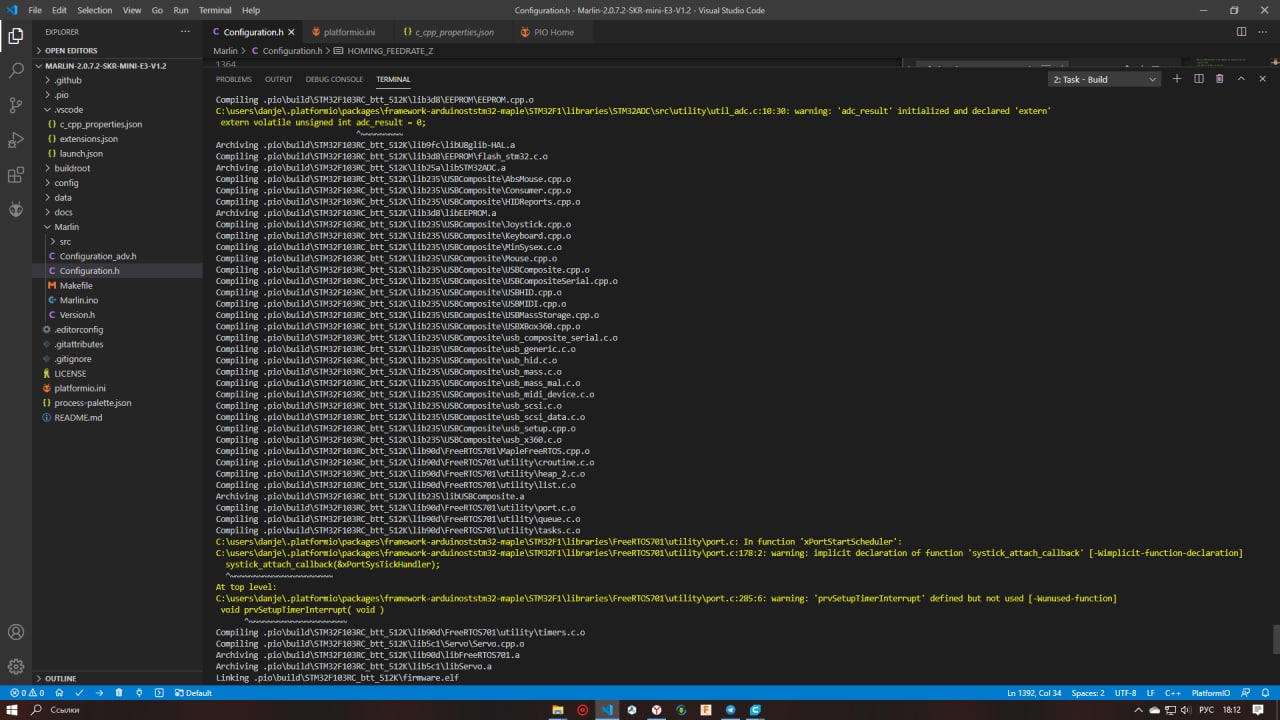Click the PlatformIO Upload arrow in the status bar
The height and width of the screenshot is (720, 1280).
click(99, 692)
